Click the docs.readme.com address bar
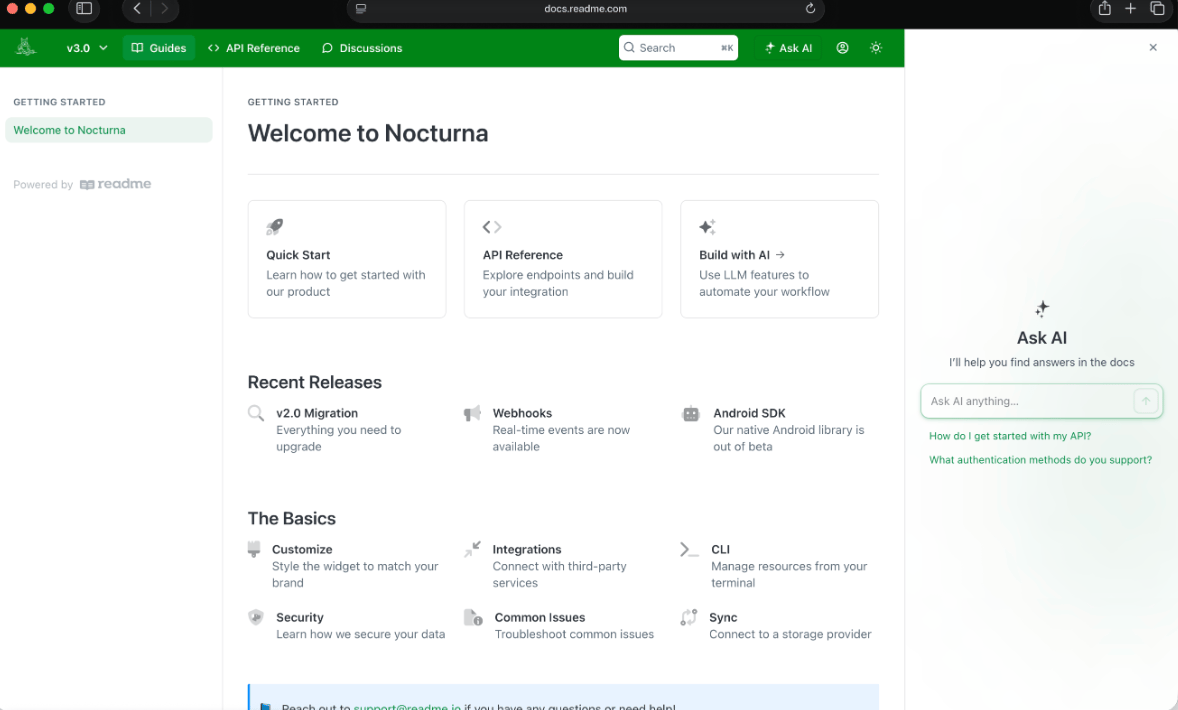 pyautogui.click(x=585, y=9)
